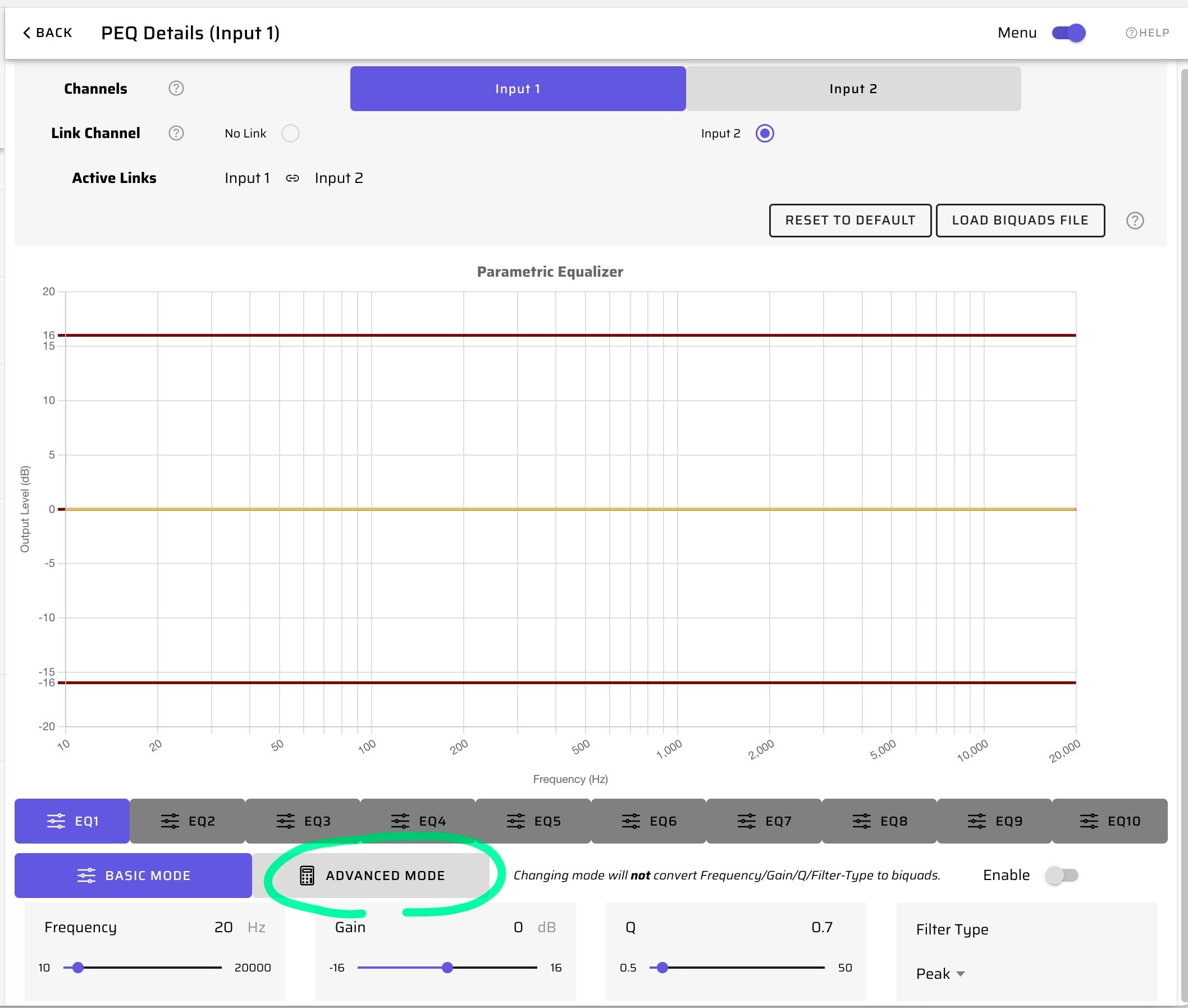Click Load Biquads File button

coord(1020,221)
